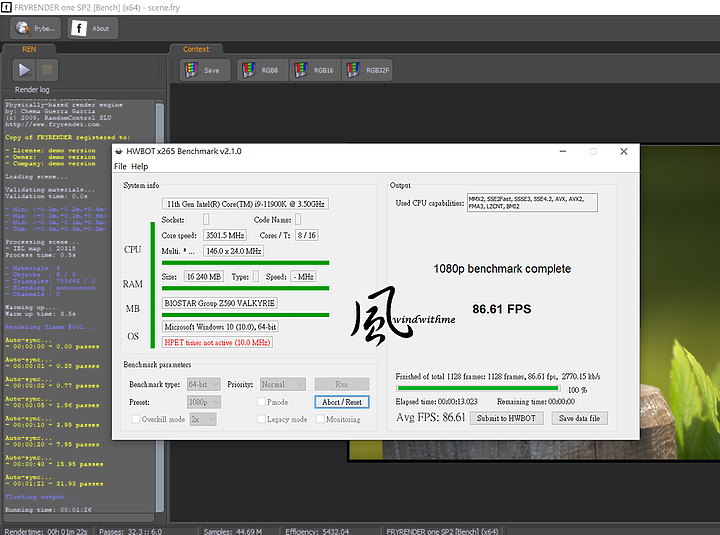The height and width of the screenshot is (535, 720).
Task: Click the RAM Size 16 240 MB field
Action: (203, 276)
